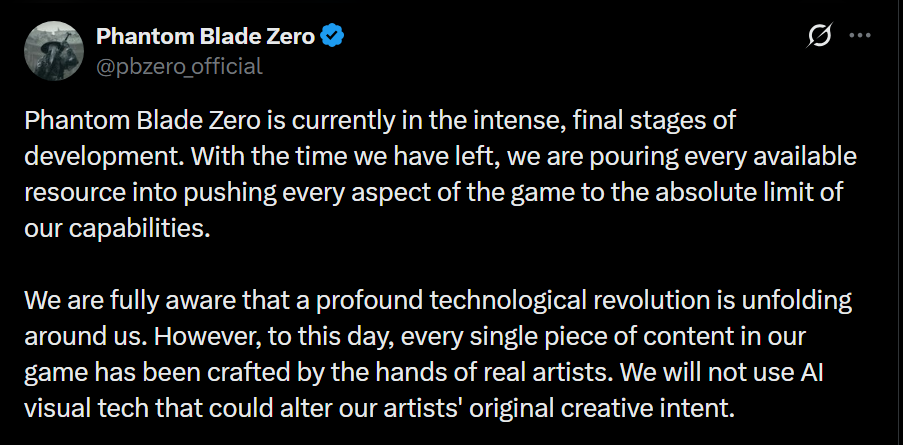Click the phrase 'absolute limit of' in the post
903x445 pixels.
pos(738,192)
